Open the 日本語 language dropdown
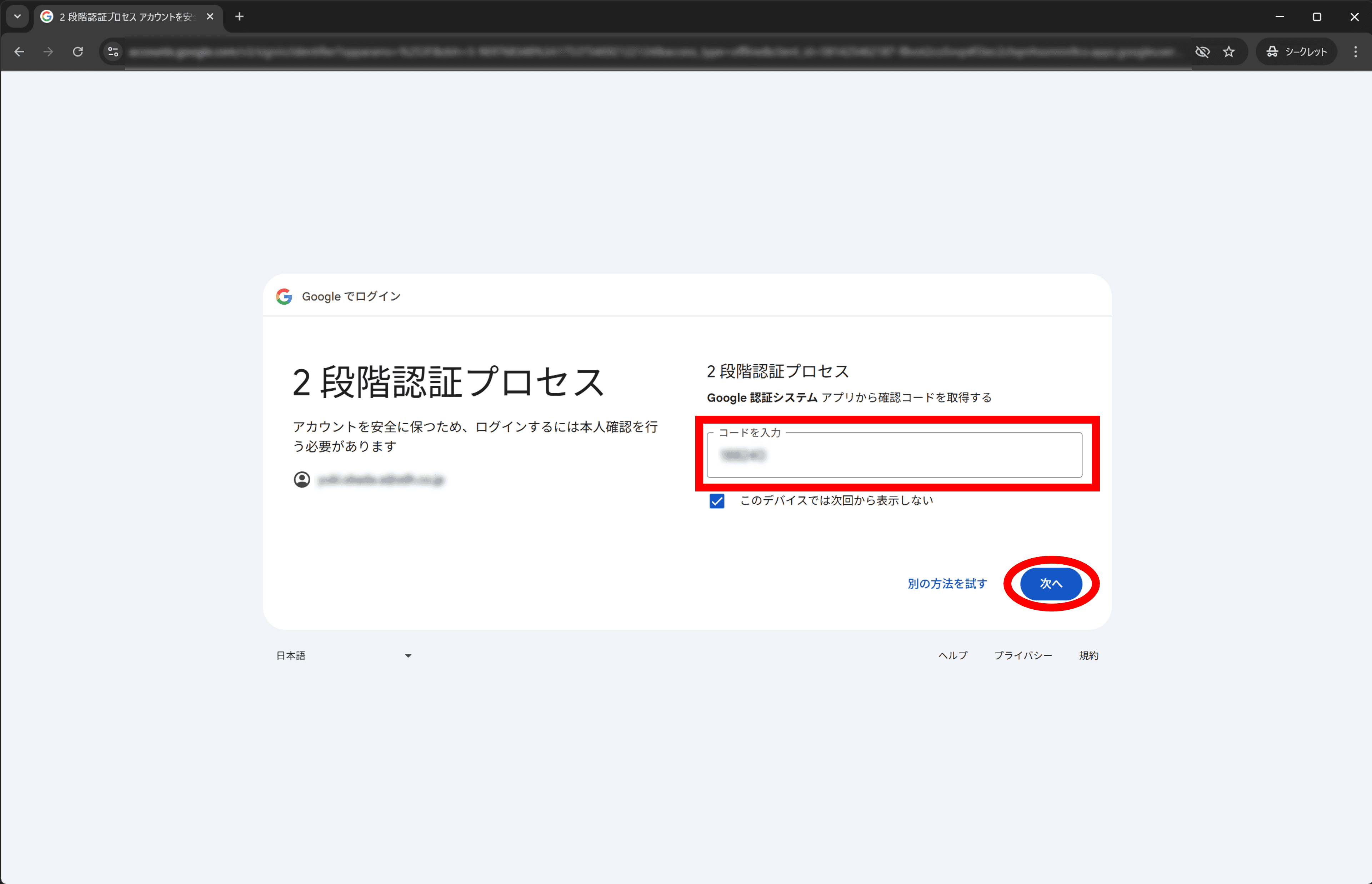 click(x=344, y=655)
